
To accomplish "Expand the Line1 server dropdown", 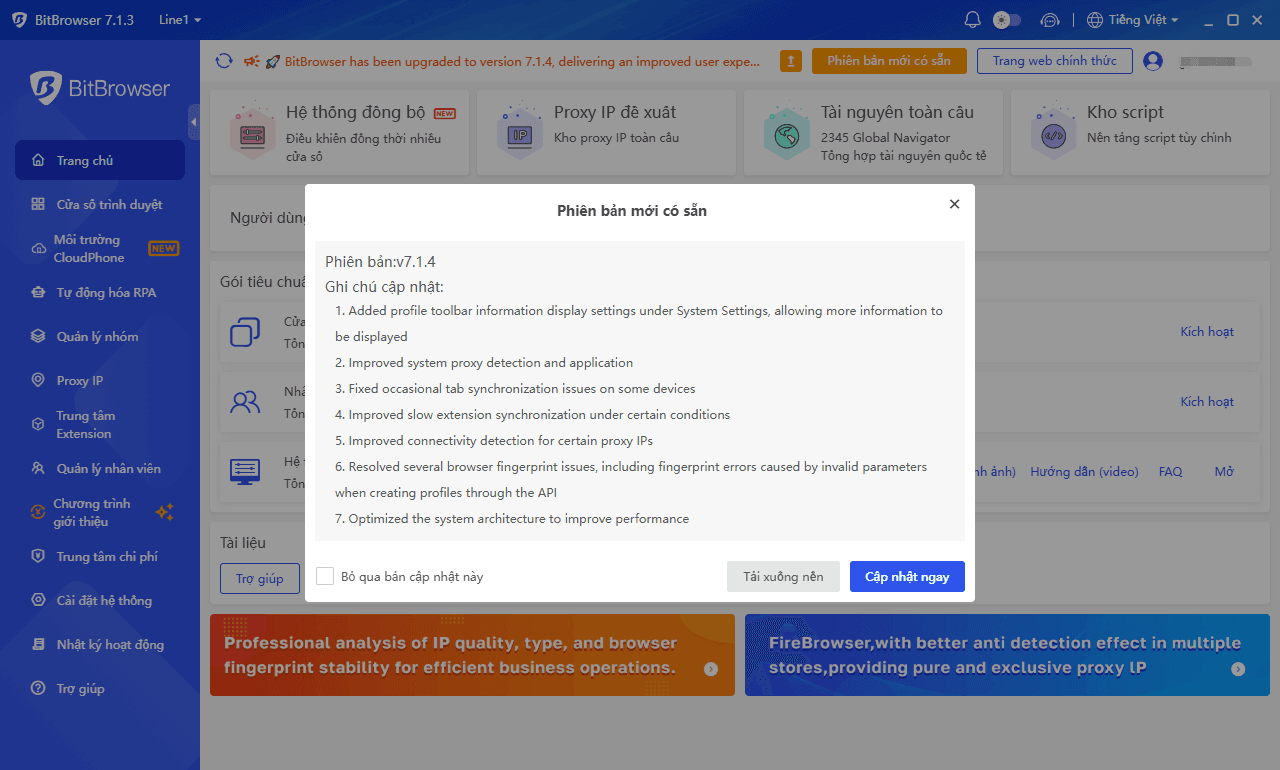I will pyautogui.click(x=180, y=20).
